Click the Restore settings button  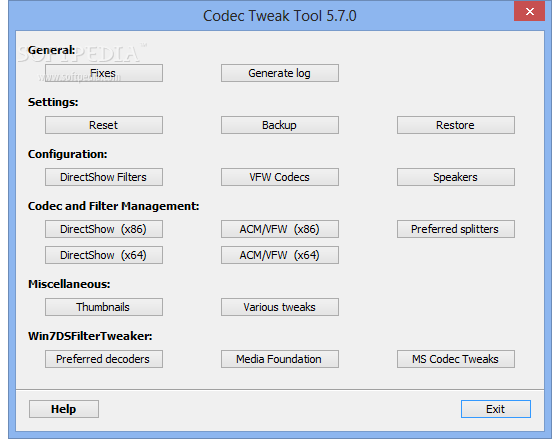tap(456, 125)
